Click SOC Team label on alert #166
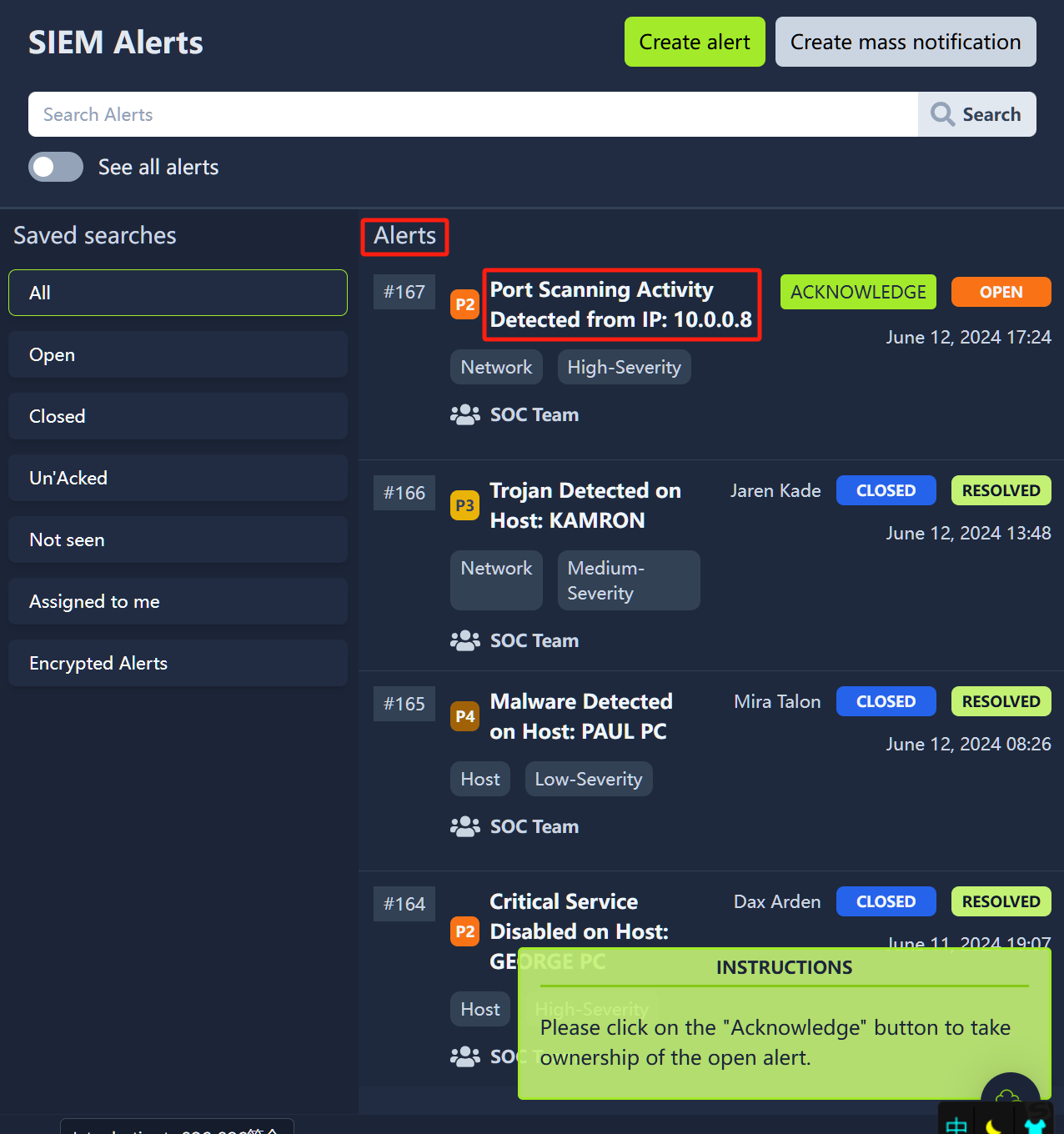 pos(535,640)
